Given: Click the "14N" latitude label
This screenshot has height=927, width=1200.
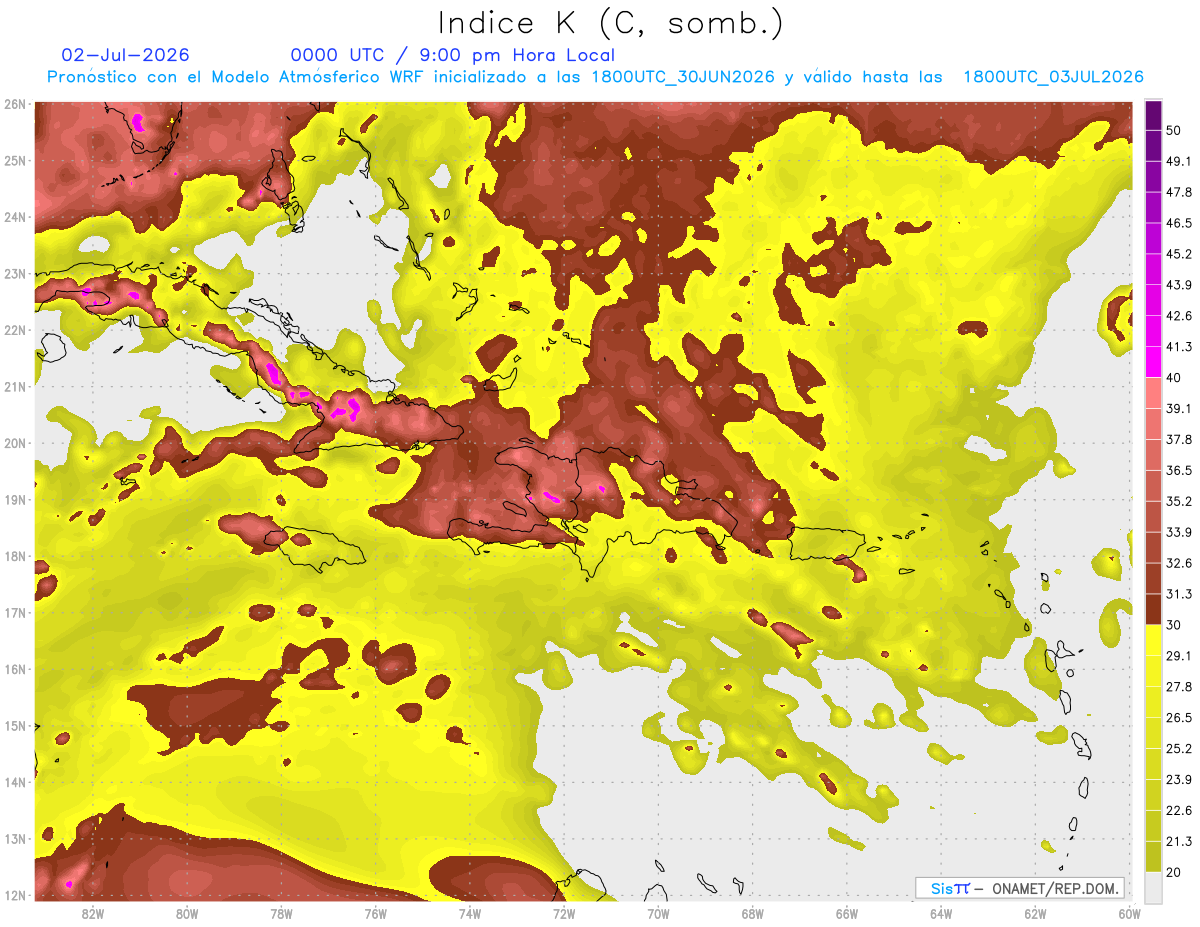Looking at the screenshot, I should (x=15, y=782).
